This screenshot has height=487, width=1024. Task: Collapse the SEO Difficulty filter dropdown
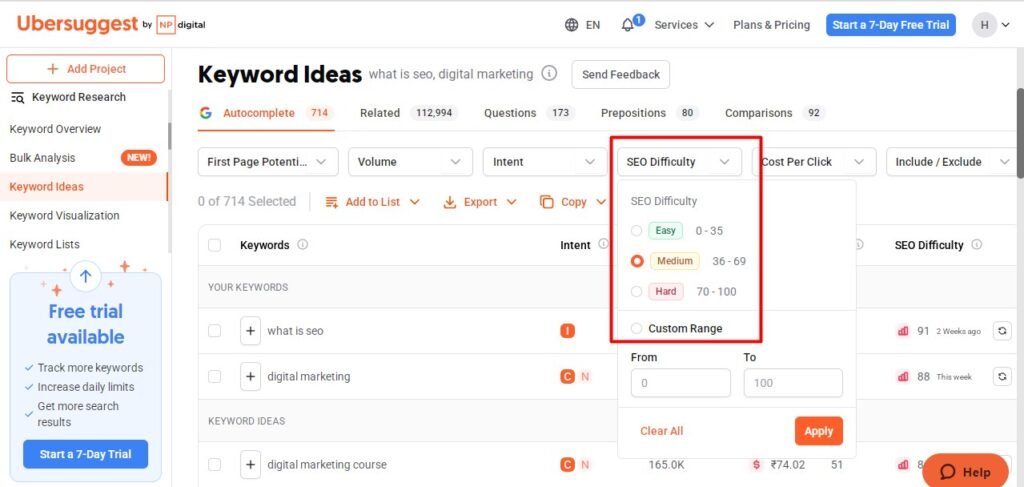(679, 162)
